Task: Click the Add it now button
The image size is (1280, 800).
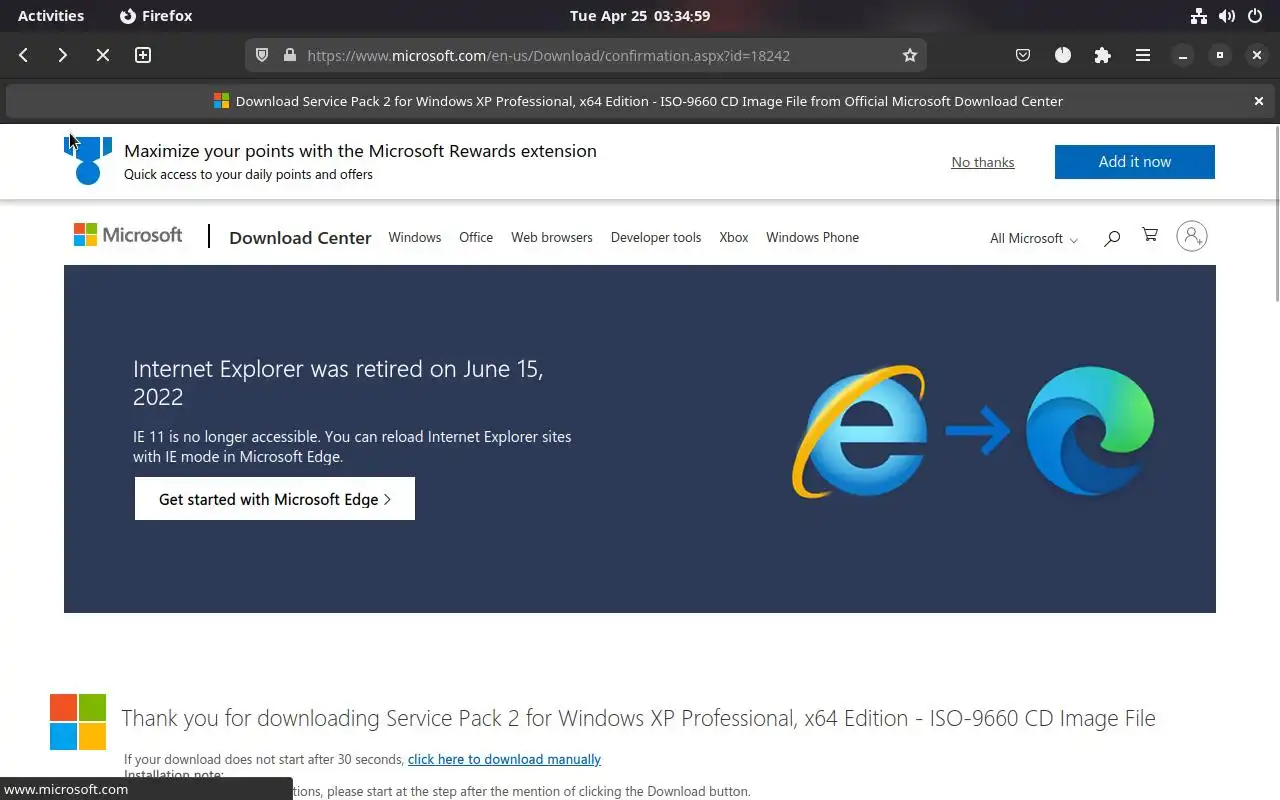Action: [1135, 162]
